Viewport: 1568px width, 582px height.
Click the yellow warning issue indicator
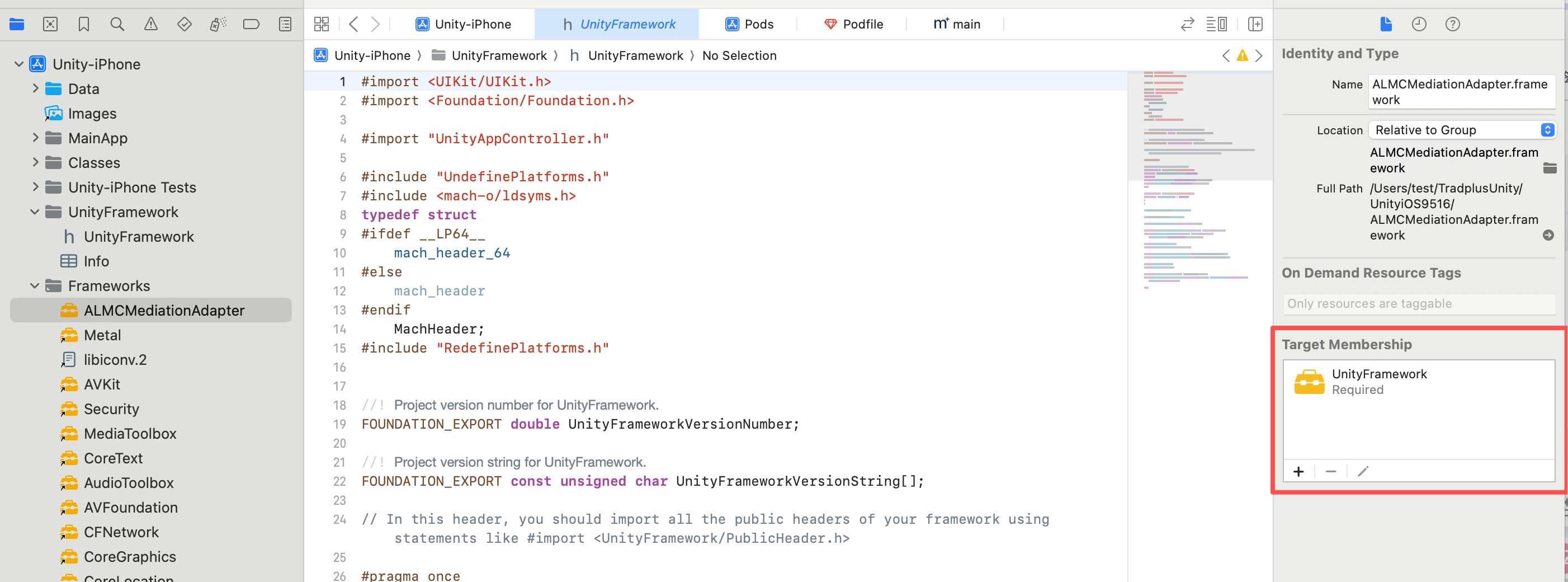[x=1243, y=56]
